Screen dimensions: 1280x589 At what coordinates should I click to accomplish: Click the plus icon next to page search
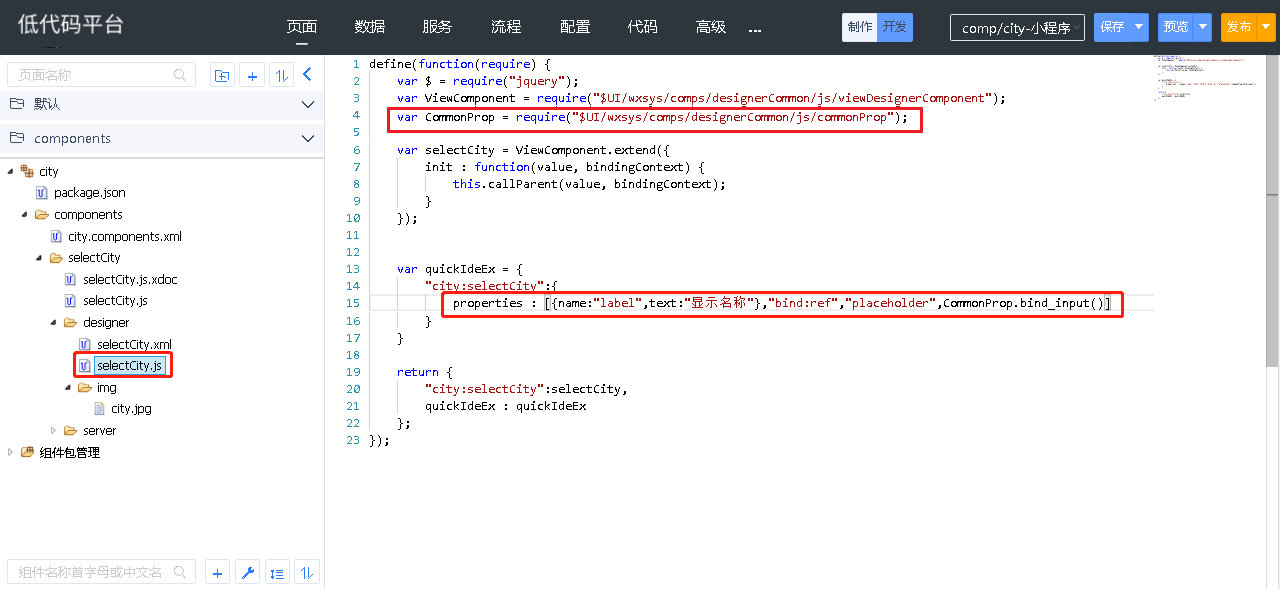click(x=252, y=75)
